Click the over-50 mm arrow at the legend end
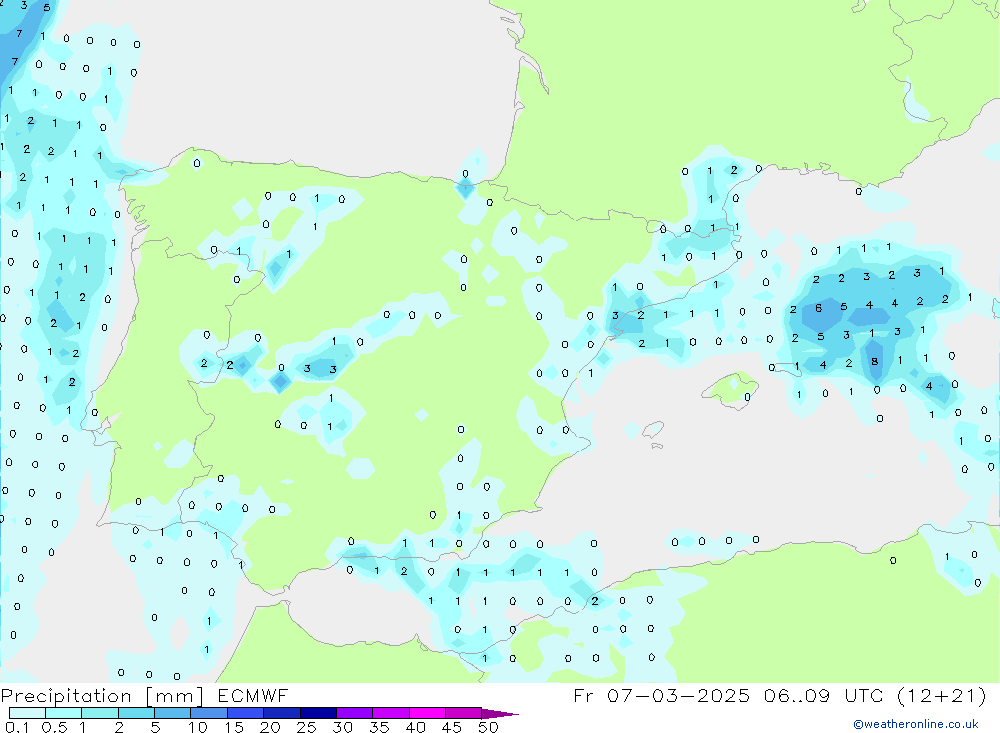 click(x=500, y=714)
